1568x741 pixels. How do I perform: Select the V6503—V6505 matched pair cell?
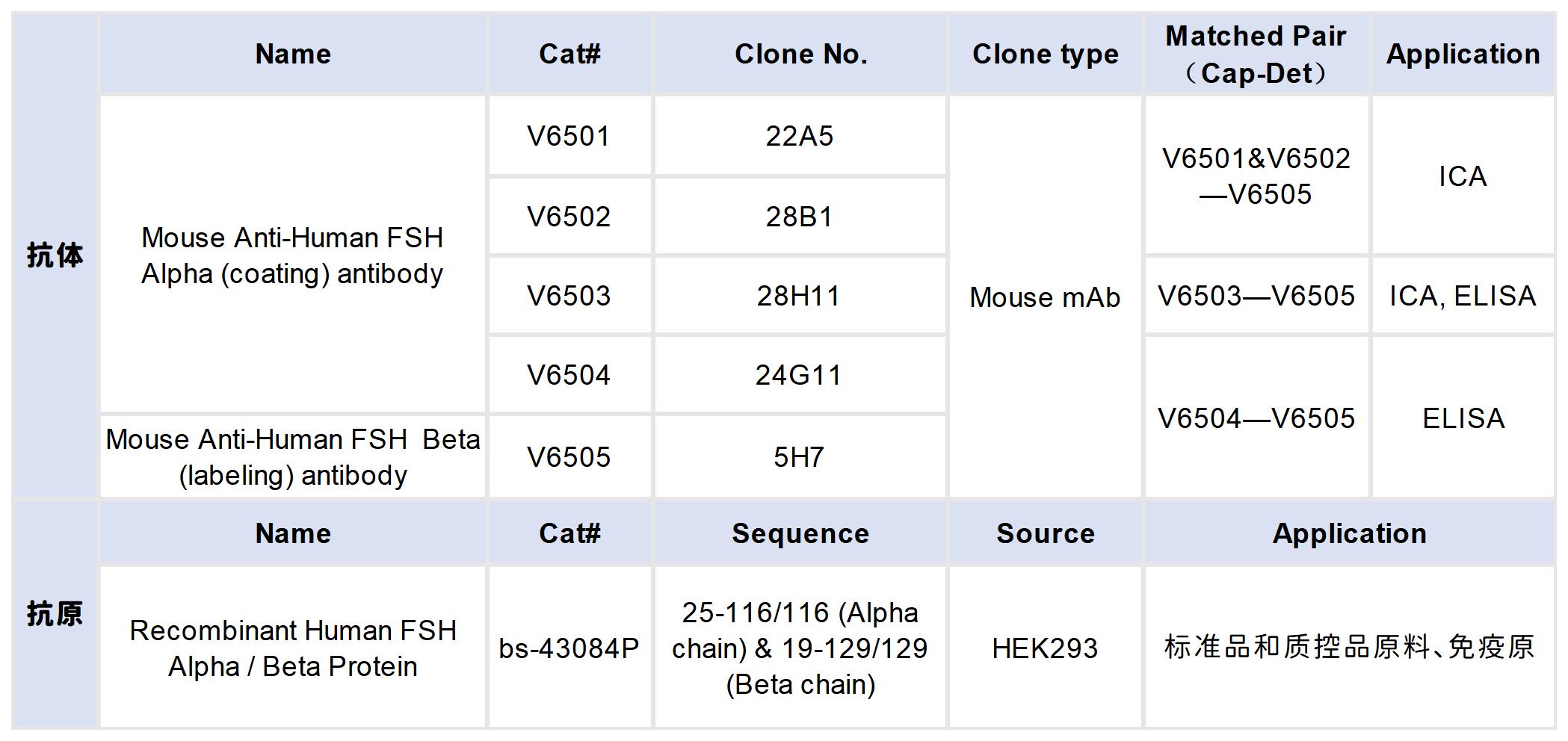tap(1256, 297)
